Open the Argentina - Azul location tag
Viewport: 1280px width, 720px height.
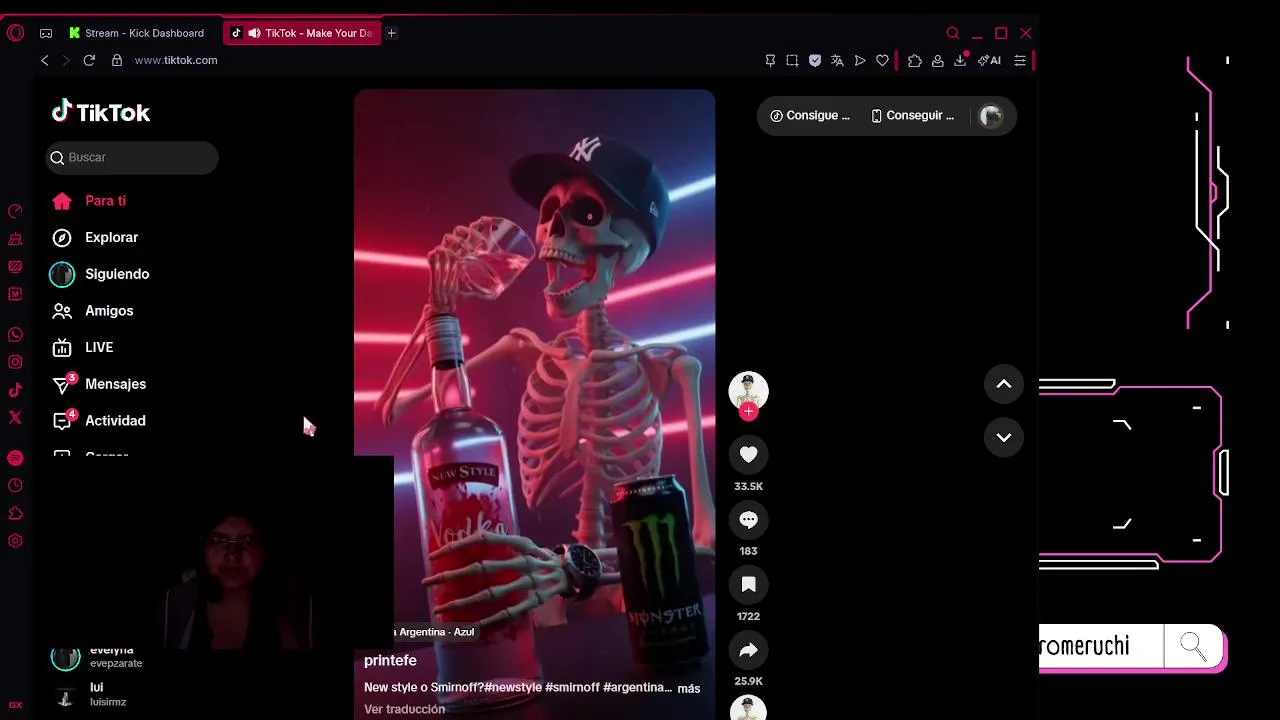435,632
